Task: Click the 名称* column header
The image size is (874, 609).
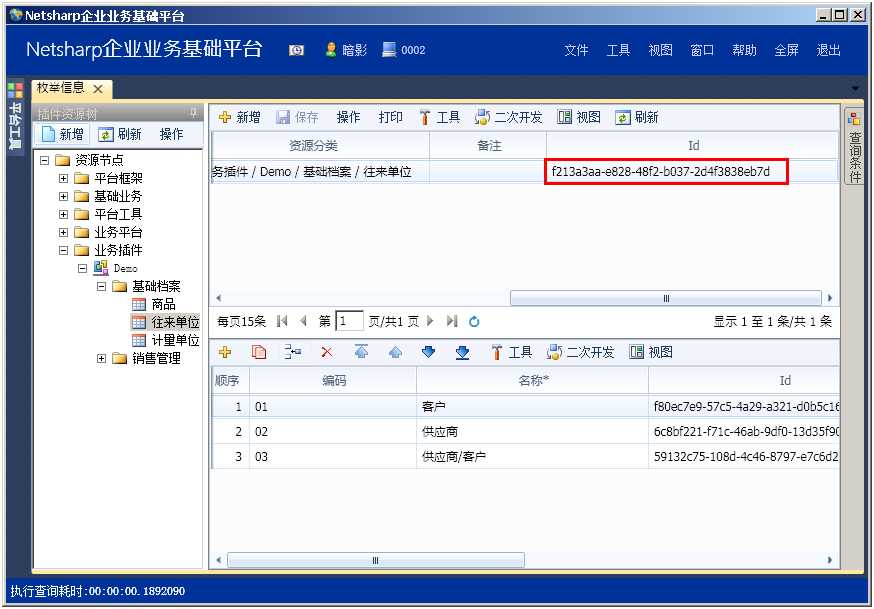Action: coord(532,381)
